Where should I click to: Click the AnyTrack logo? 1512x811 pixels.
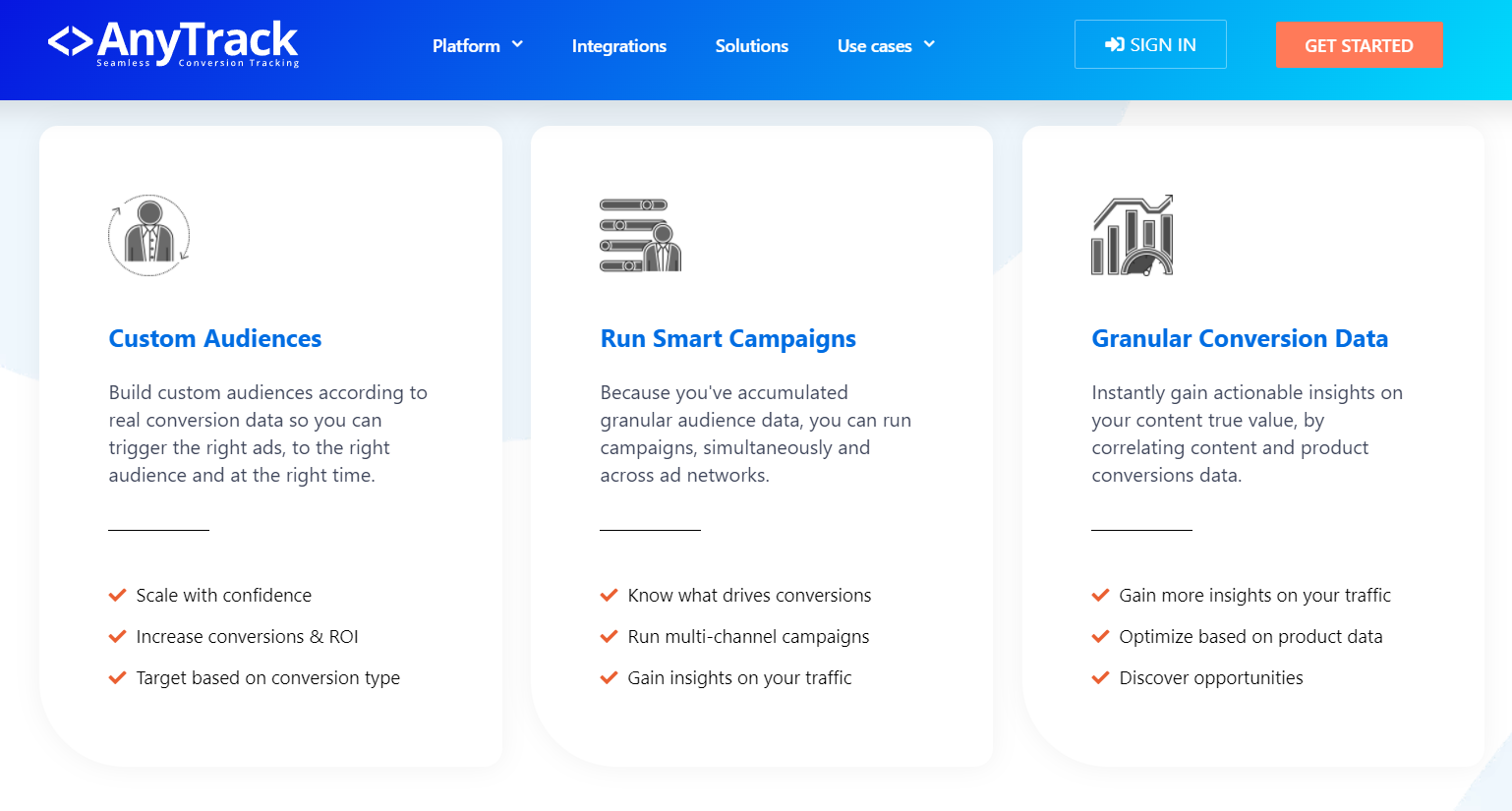pyautogui.click(x=173, y=43)
